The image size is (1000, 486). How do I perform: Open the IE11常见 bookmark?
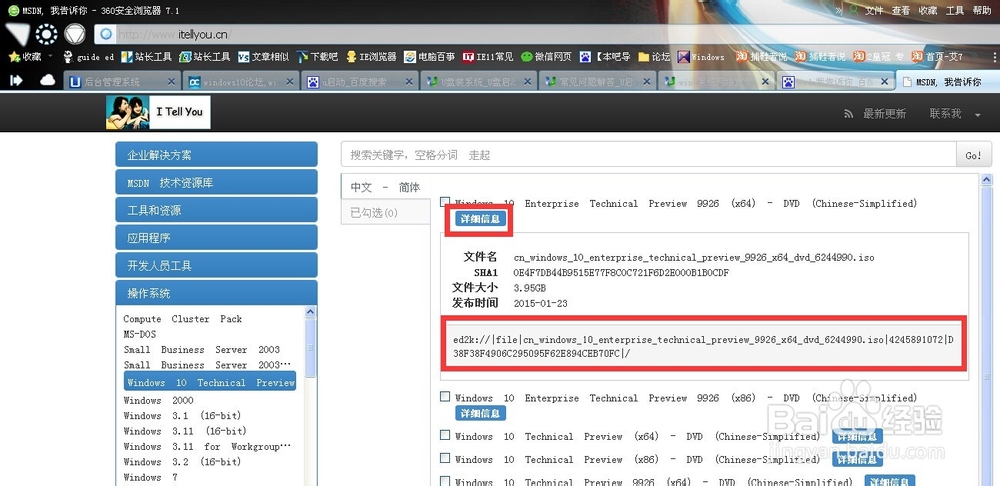pyautogui.click(x=488, y=57)
